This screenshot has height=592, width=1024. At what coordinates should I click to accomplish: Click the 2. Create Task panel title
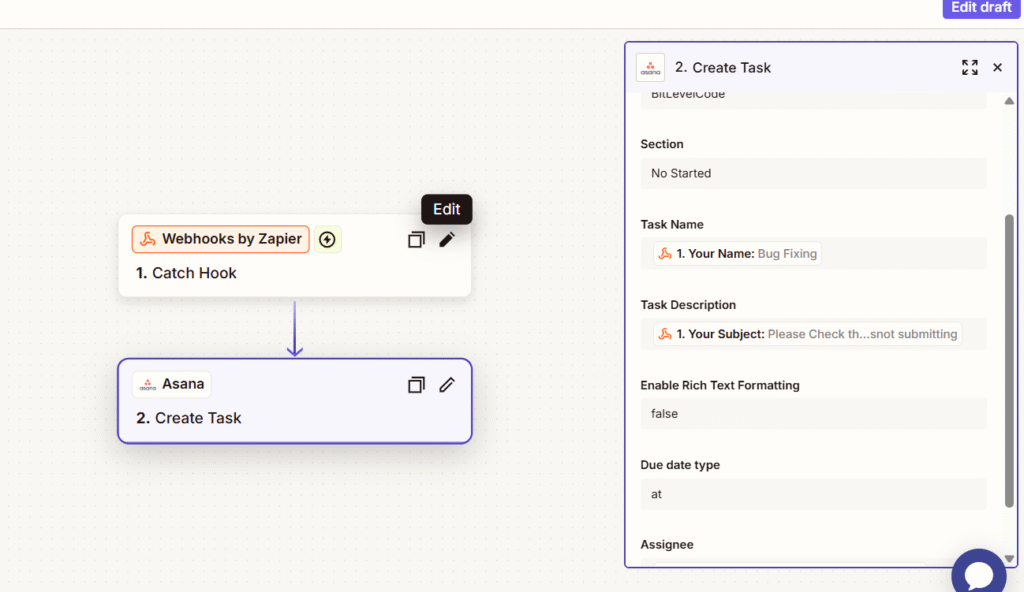[x=722, y=67]
